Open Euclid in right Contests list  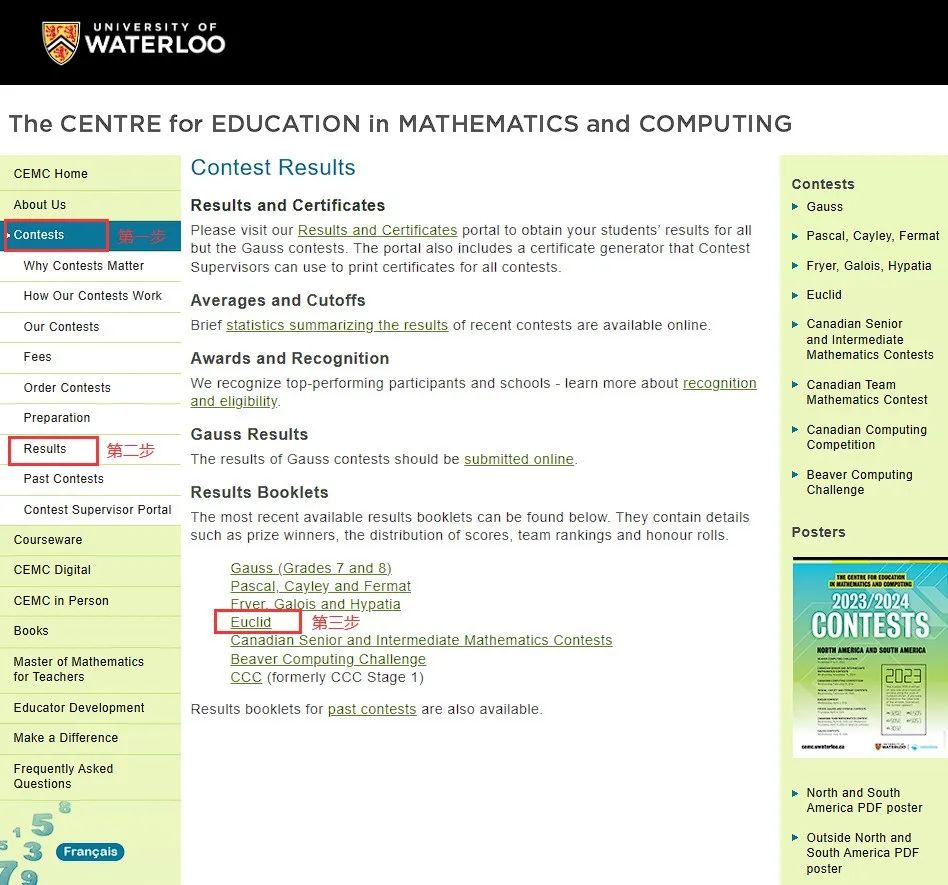click(823, 294)
